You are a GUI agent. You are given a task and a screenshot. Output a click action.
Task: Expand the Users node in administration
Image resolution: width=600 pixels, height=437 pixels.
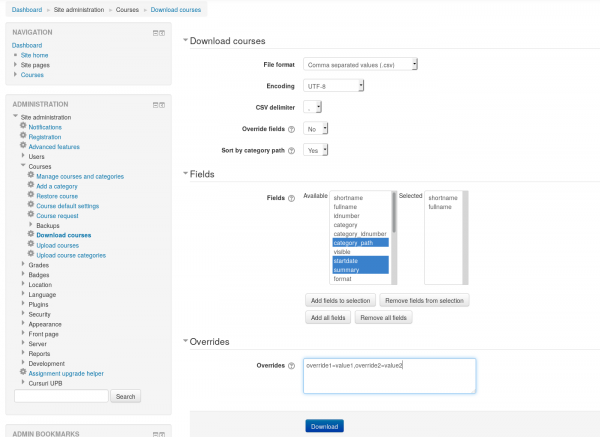(23, 156)
